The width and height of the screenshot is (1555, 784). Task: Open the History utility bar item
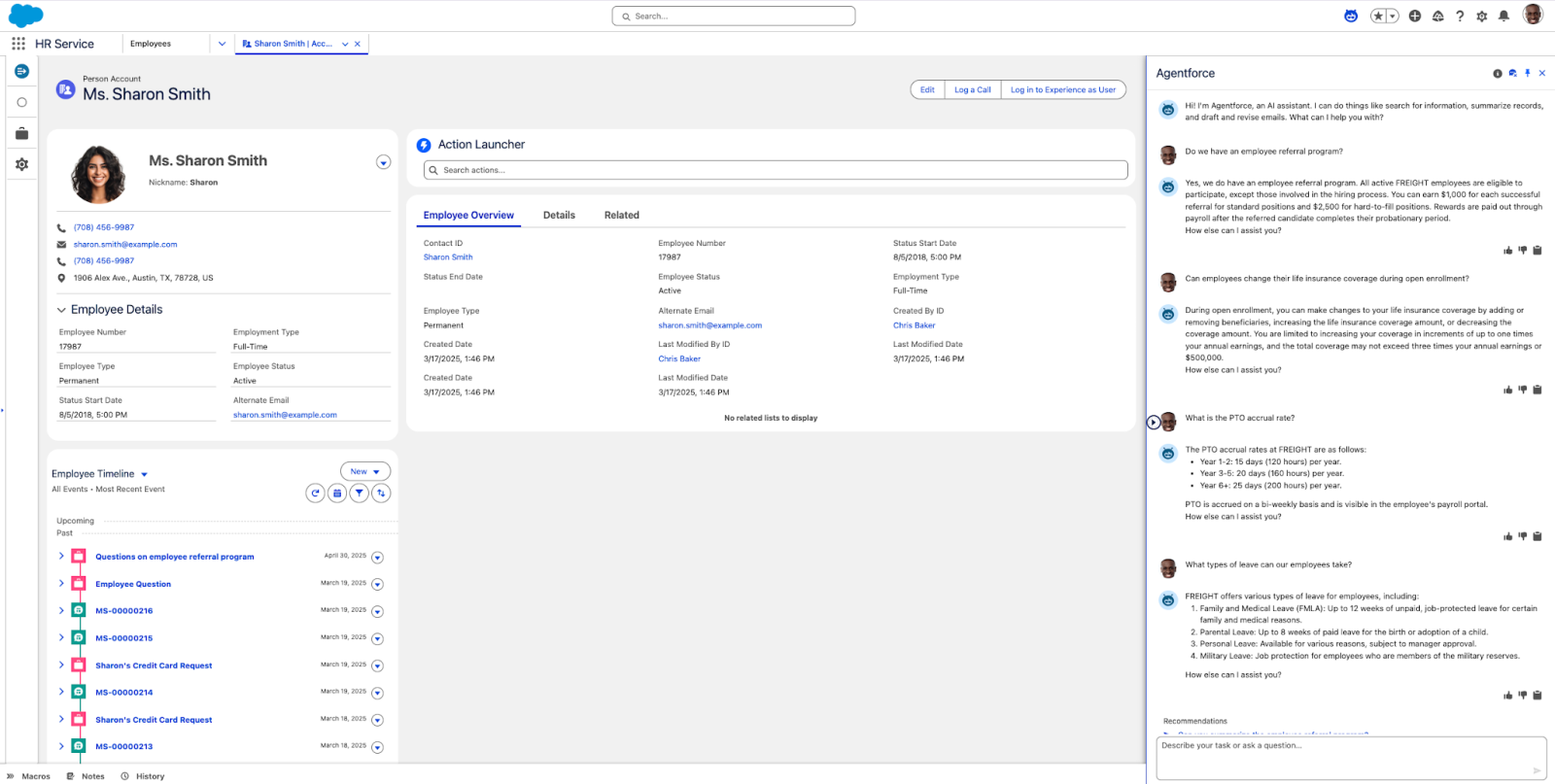pos(143,776)
